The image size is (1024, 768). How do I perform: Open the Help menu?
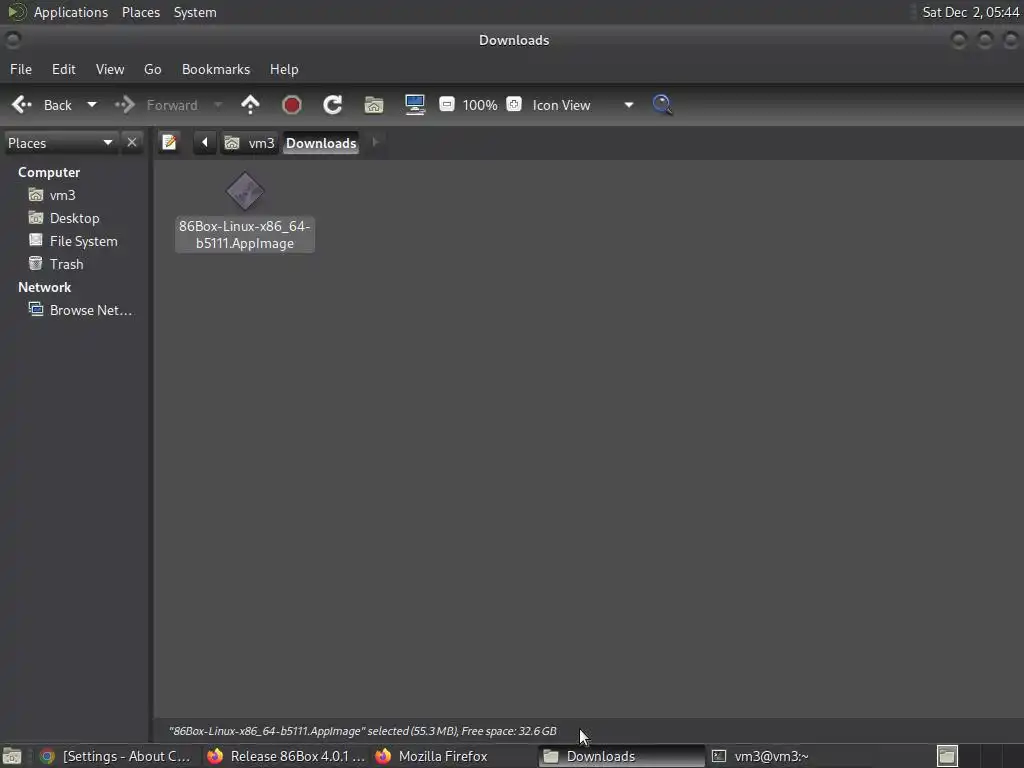(x=284, y=69)
